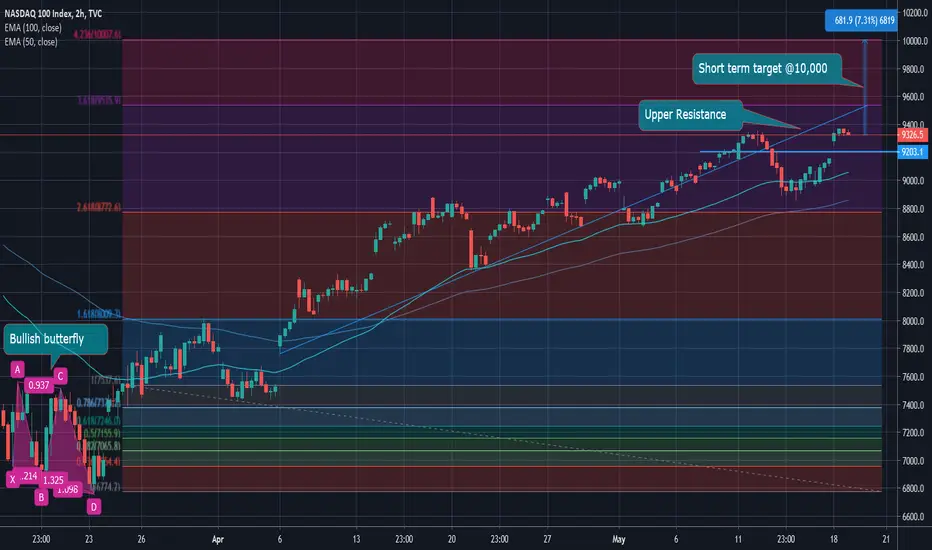Click the 1.325 pattern ratio label
This screenshot has width=932, height=550.
[x=53, y=480]
